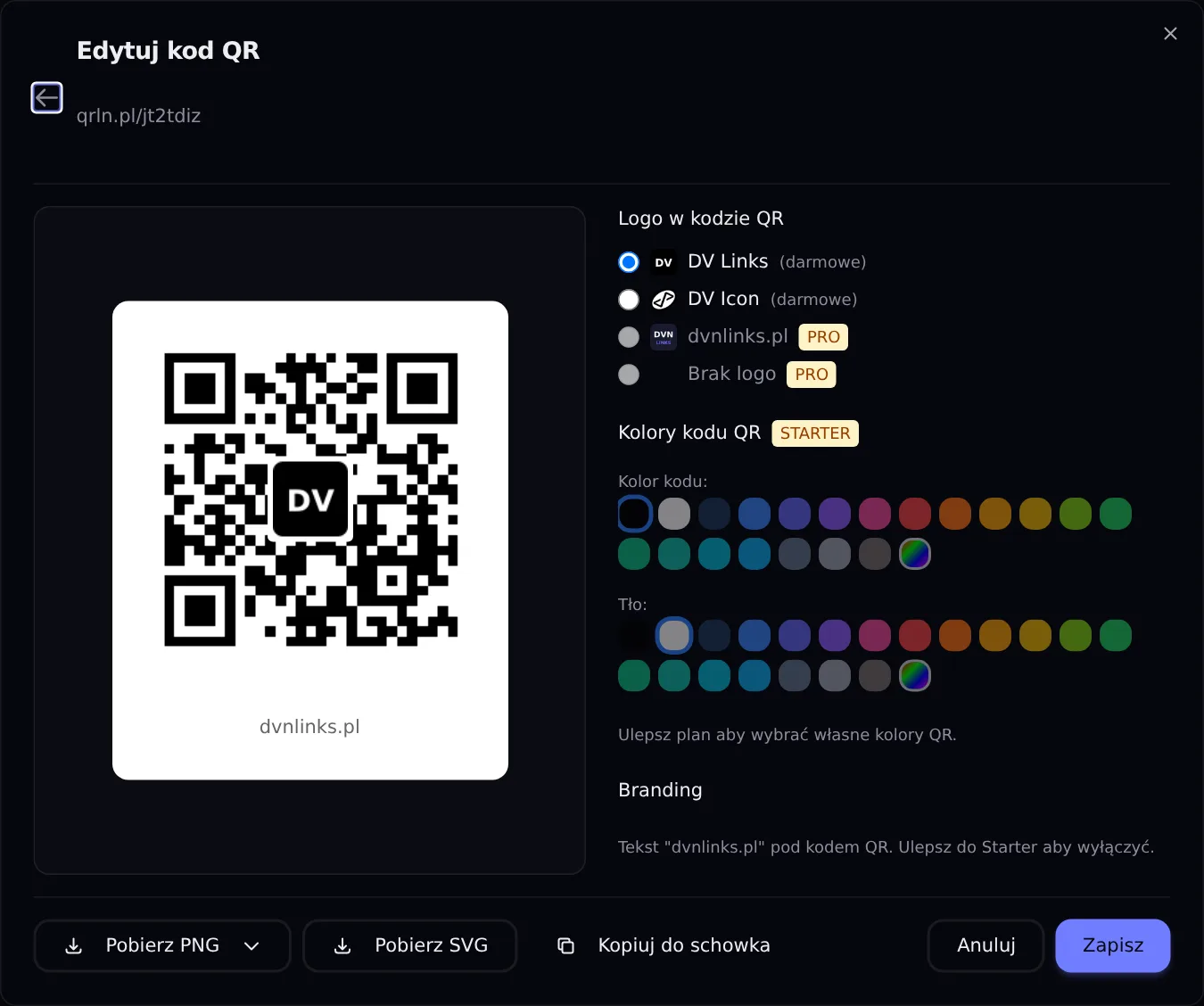The height and width of the screenshot is (1006, 1204).
Task: Expand the Pobierz PNG dropdown chevron
Action: coord(252,946)
